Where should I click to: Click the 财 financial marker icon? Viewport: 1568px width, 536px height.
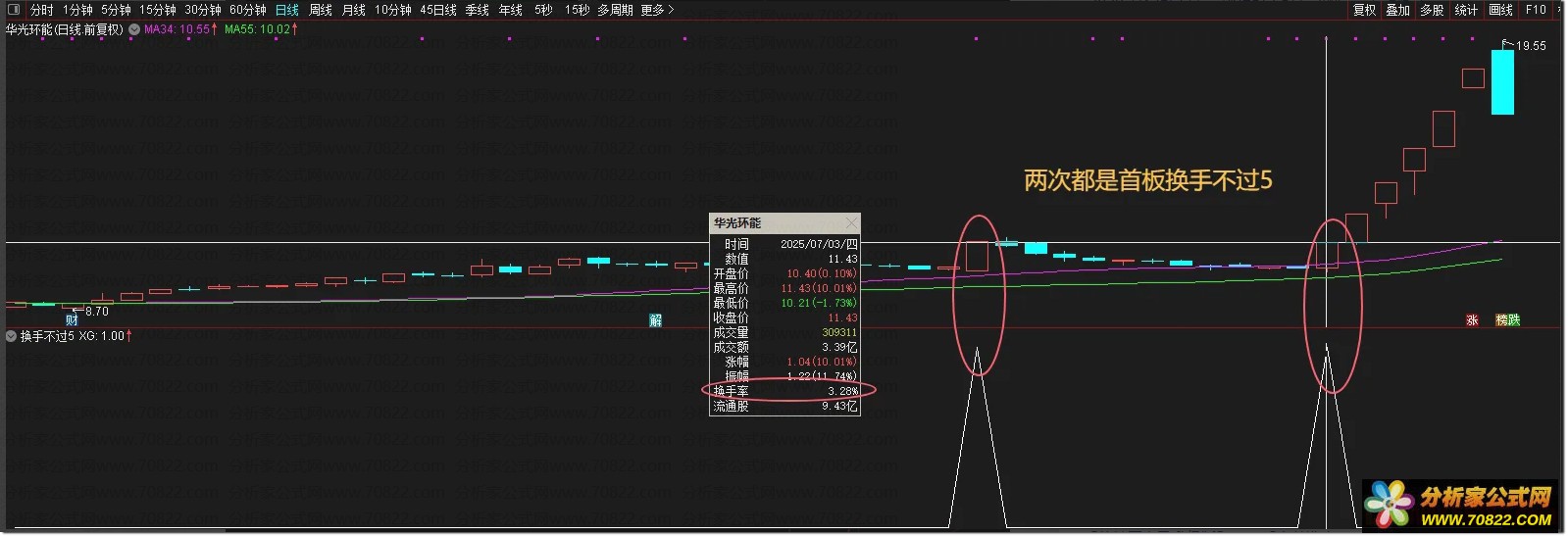point(72,320)
